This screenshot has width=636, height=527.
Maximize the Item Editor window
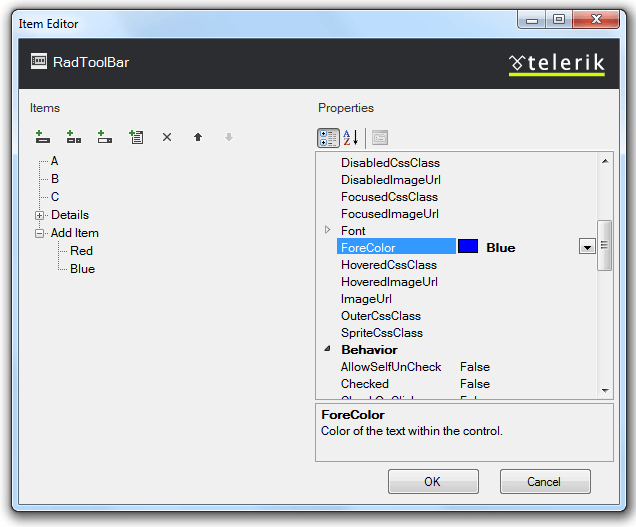coord(559,19)
